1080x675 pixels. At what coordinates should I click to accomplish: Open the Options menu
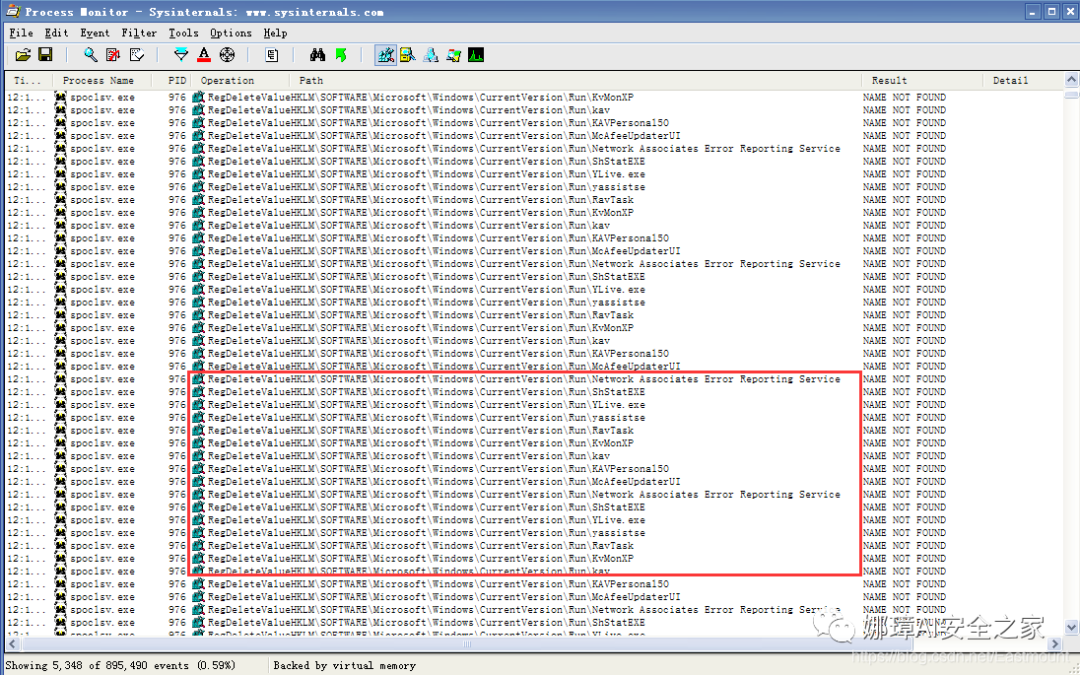pyautogui.click(x=231, y=33)
